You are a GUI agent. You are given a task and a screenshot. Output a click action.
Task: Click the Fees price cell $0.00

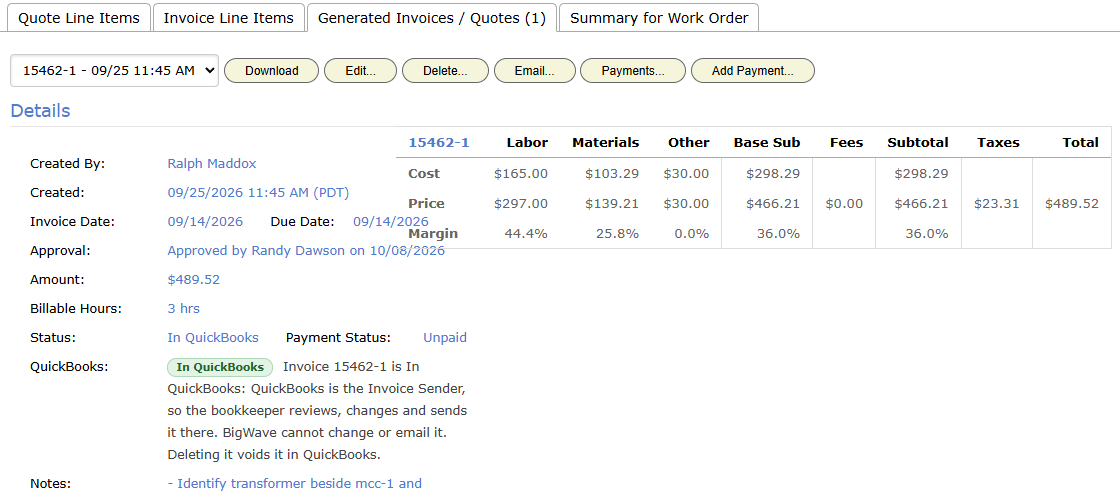coord(844,204)
